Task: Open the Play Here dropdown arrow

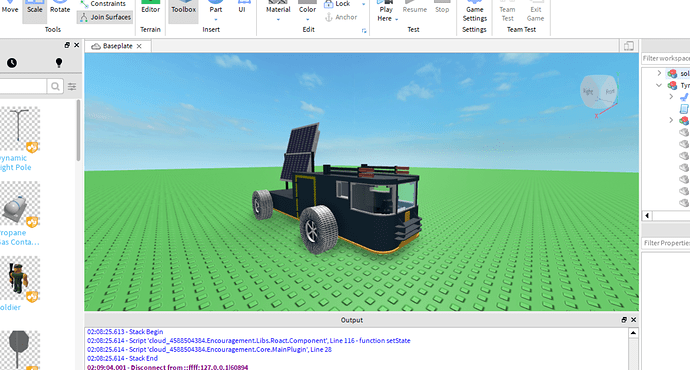Action: 396,19
